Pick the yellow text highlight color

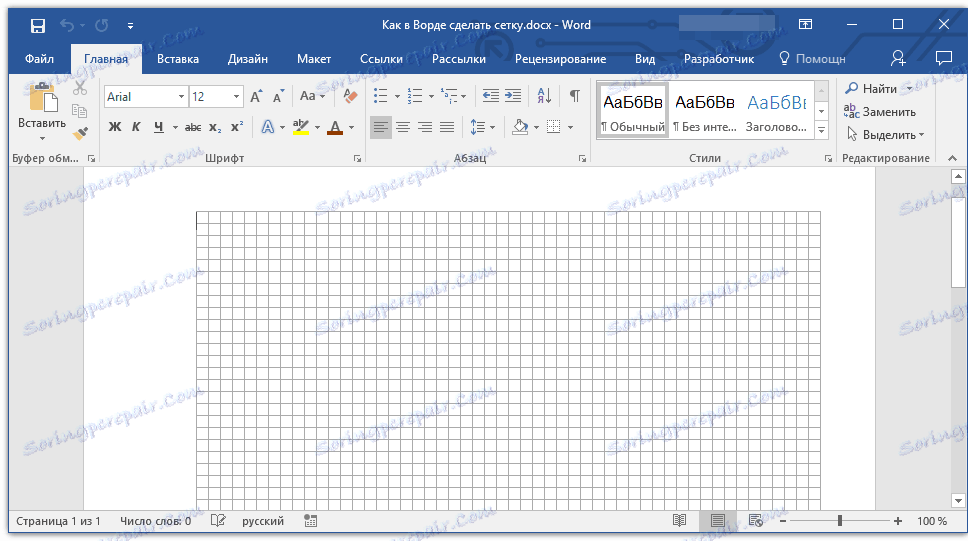click(301, 127)
